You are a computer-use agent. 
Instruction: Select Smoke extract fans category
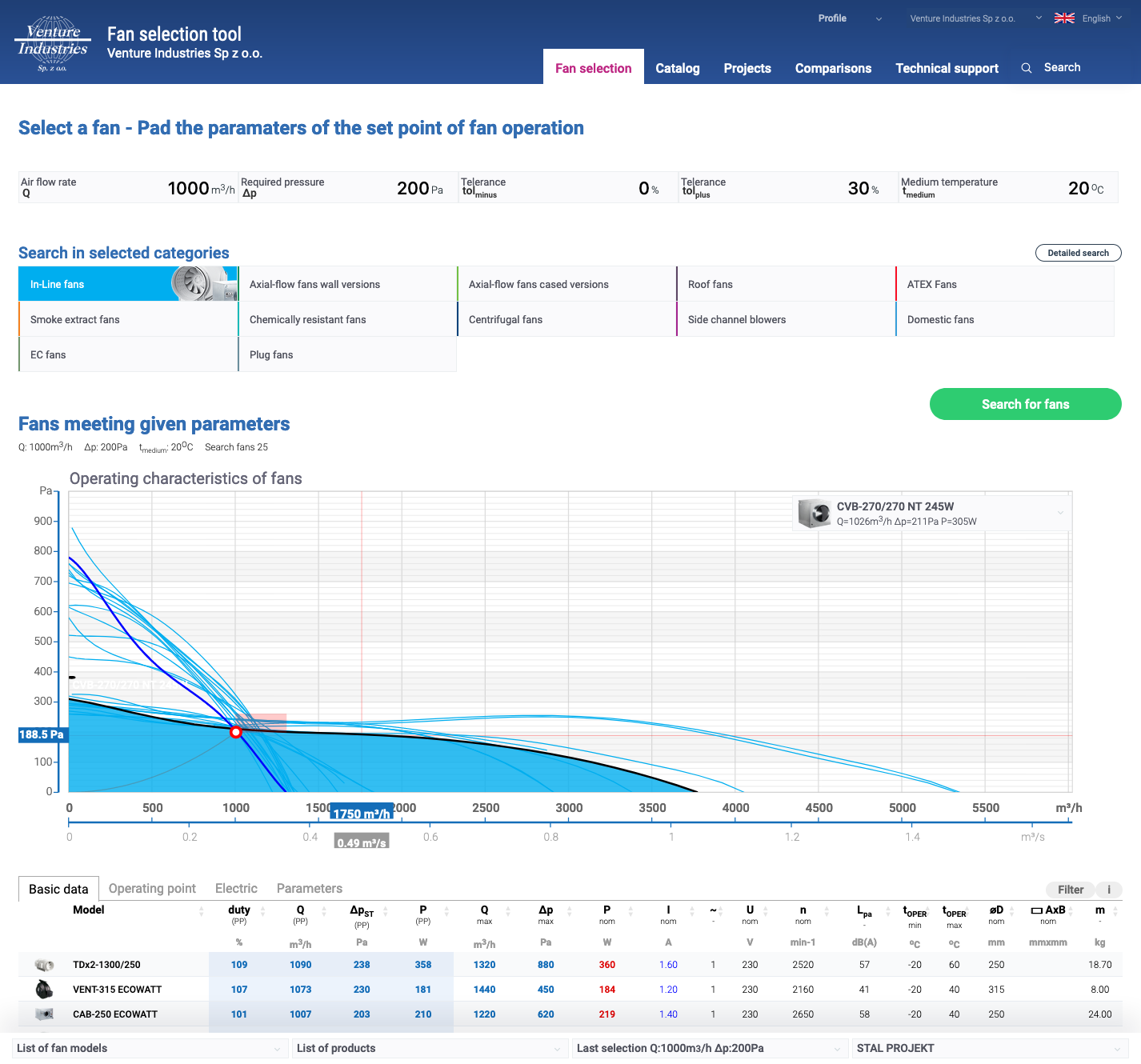[x=128, y=319]
